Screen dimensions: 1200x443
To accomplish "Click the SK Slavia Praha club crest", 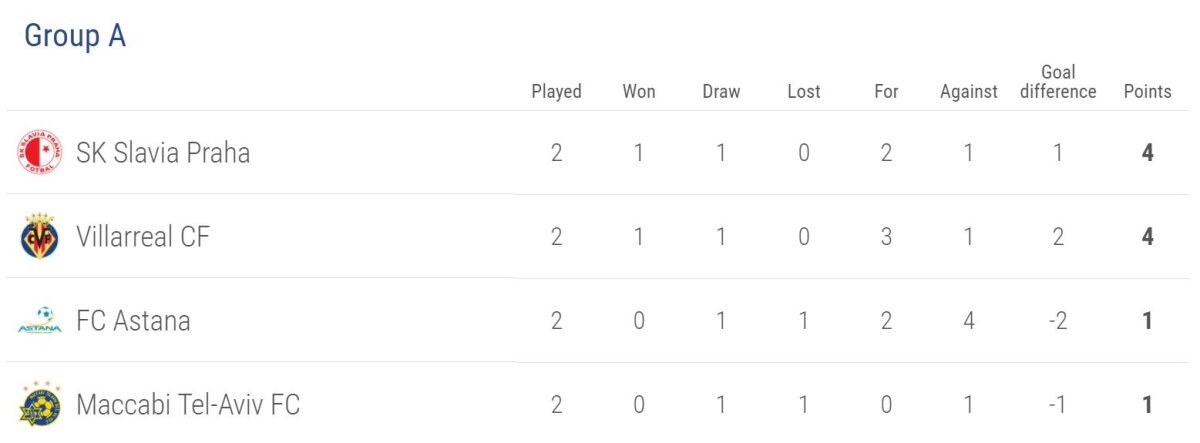I will coord(40,153).
